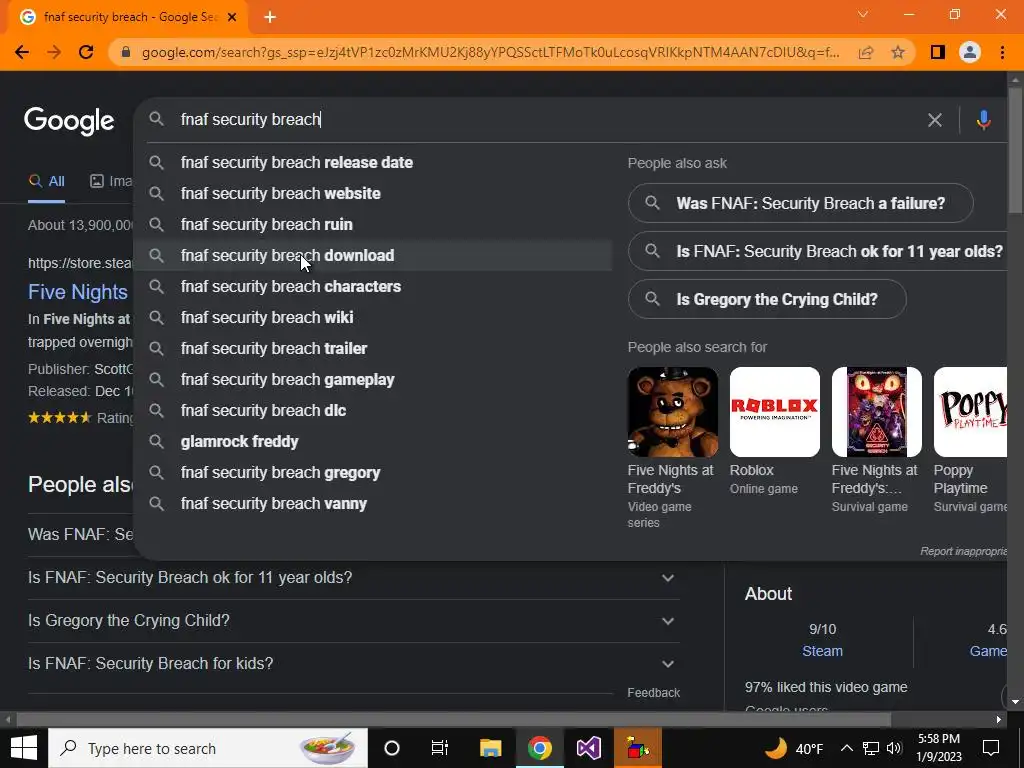The height and width of the screenshot is (768, 1024).
Task: Click the colorful blocks app icon on taskbar
Action: pos(638,748)
